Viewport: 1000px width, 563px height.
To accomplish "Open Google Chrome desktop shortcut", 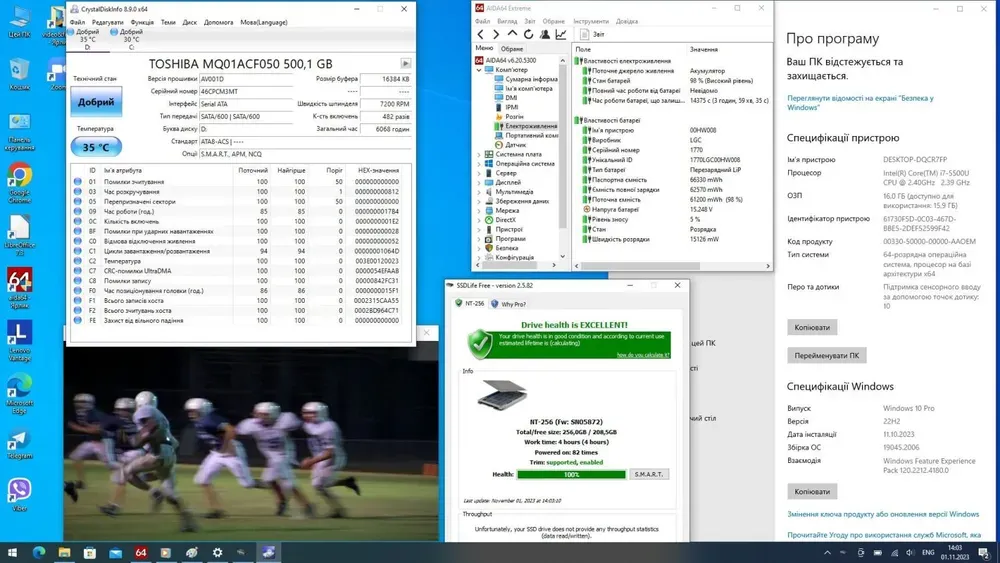I will coord(19,179).
